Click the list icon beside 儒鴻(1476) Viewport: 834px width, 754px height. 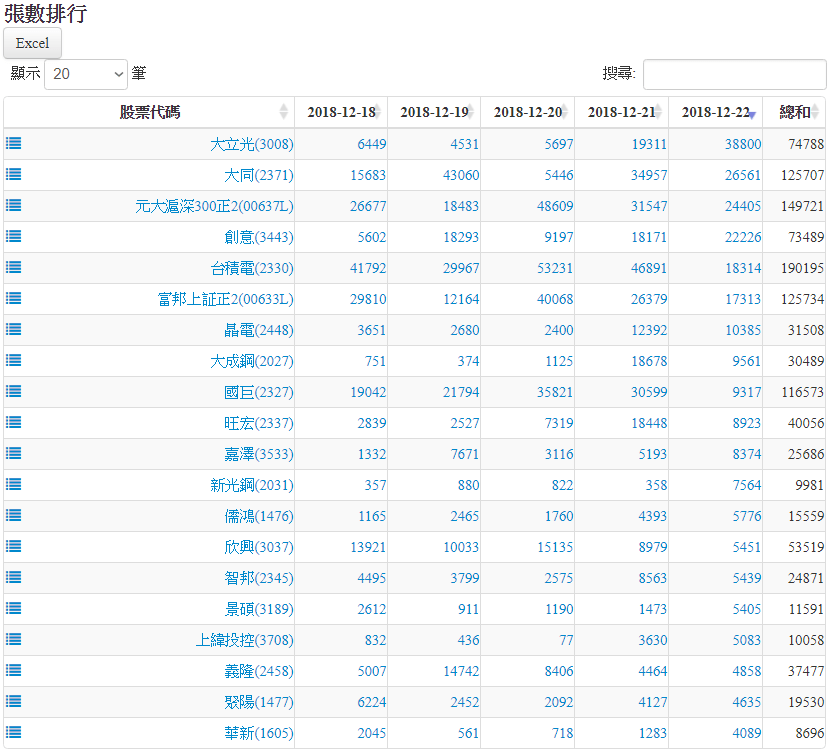(14, 515)
